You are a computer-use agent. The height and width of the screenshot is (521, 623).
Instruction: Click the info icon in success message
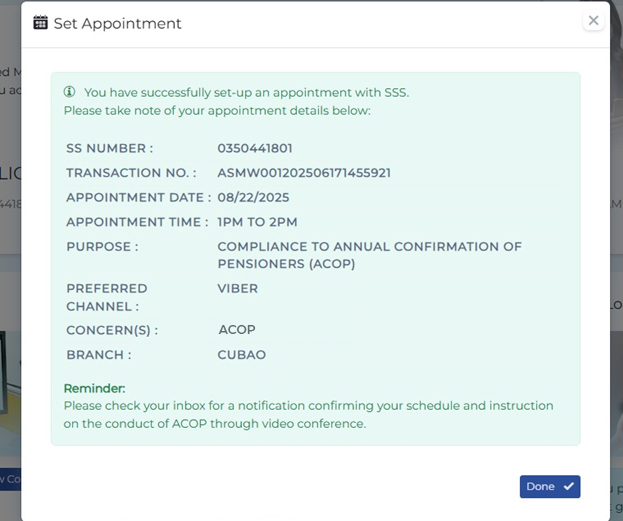coord(69,92)
